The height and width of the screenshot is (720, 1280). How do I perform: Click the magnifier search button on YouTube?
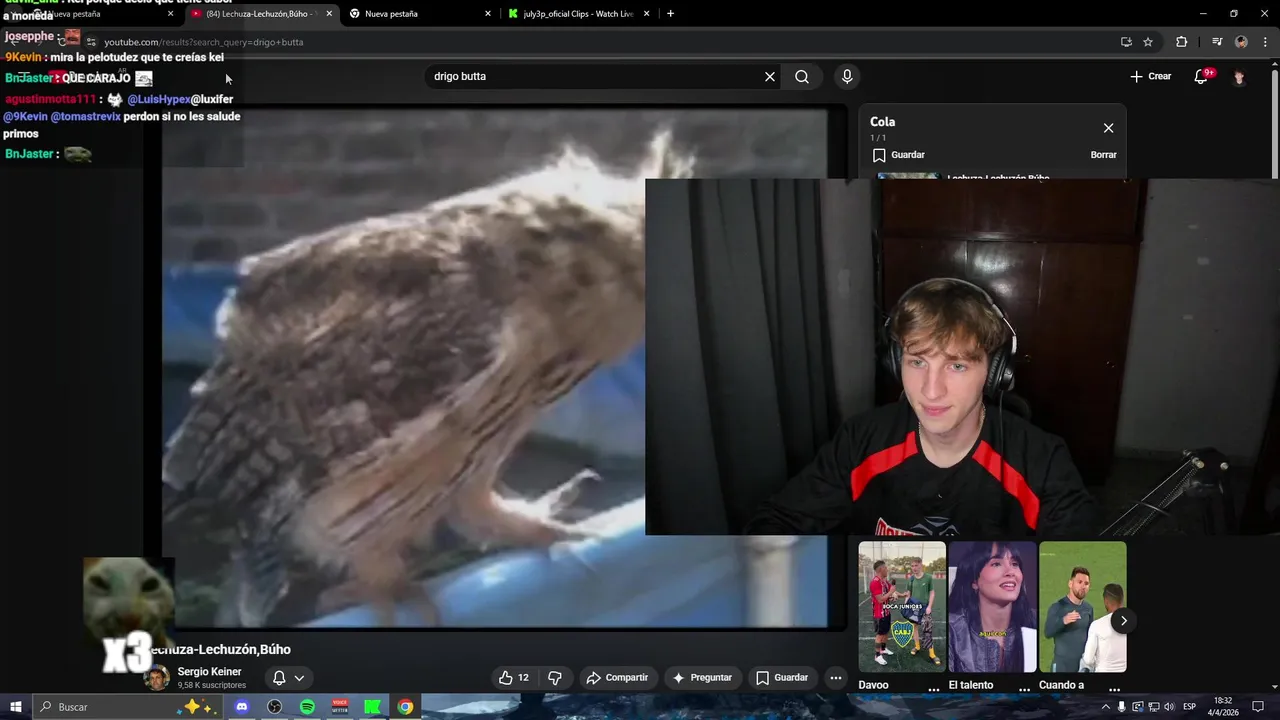tap(802, 77)
